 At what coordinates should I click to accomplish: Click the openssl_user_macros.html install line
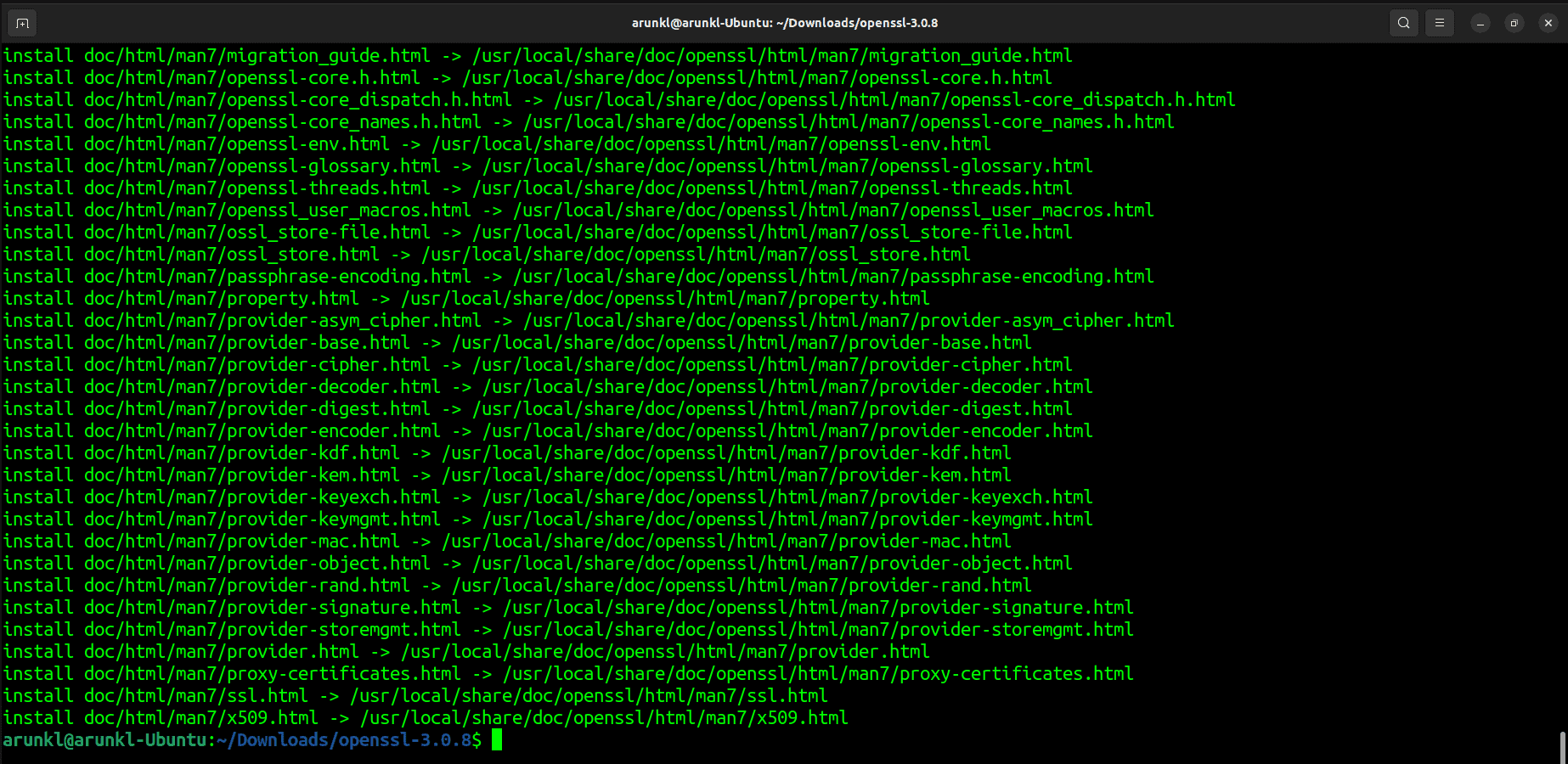point(578,211)
